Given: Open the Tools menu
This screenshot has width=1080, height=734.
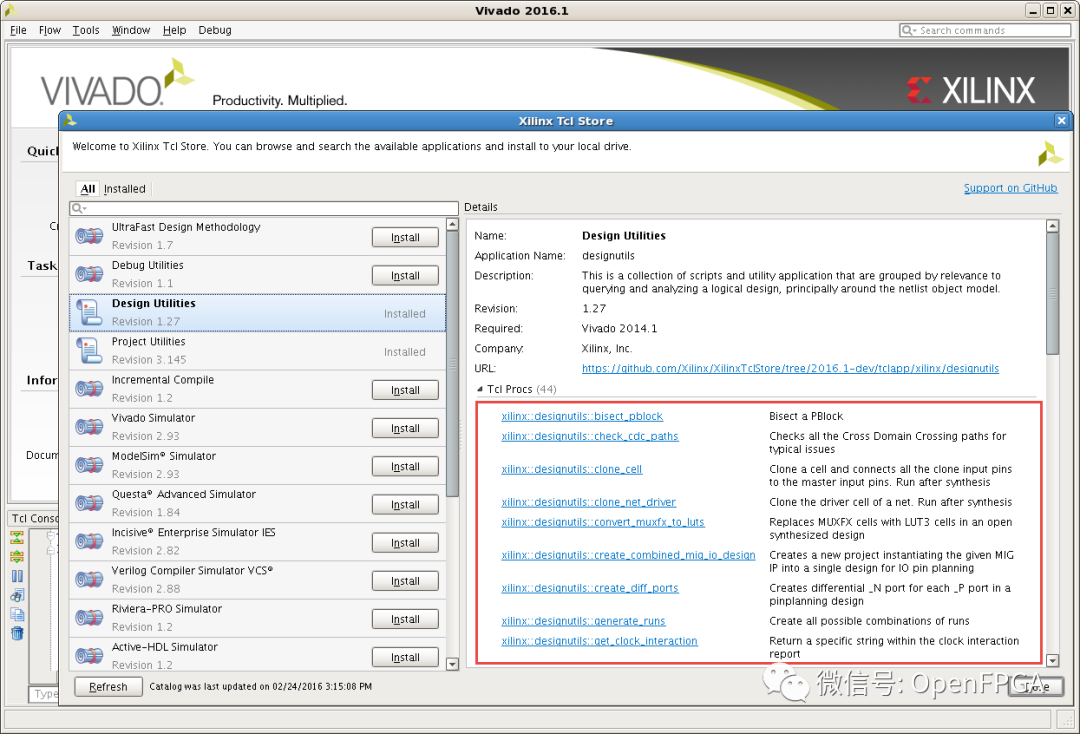Looking at the screenshot, I should [86, 30].
